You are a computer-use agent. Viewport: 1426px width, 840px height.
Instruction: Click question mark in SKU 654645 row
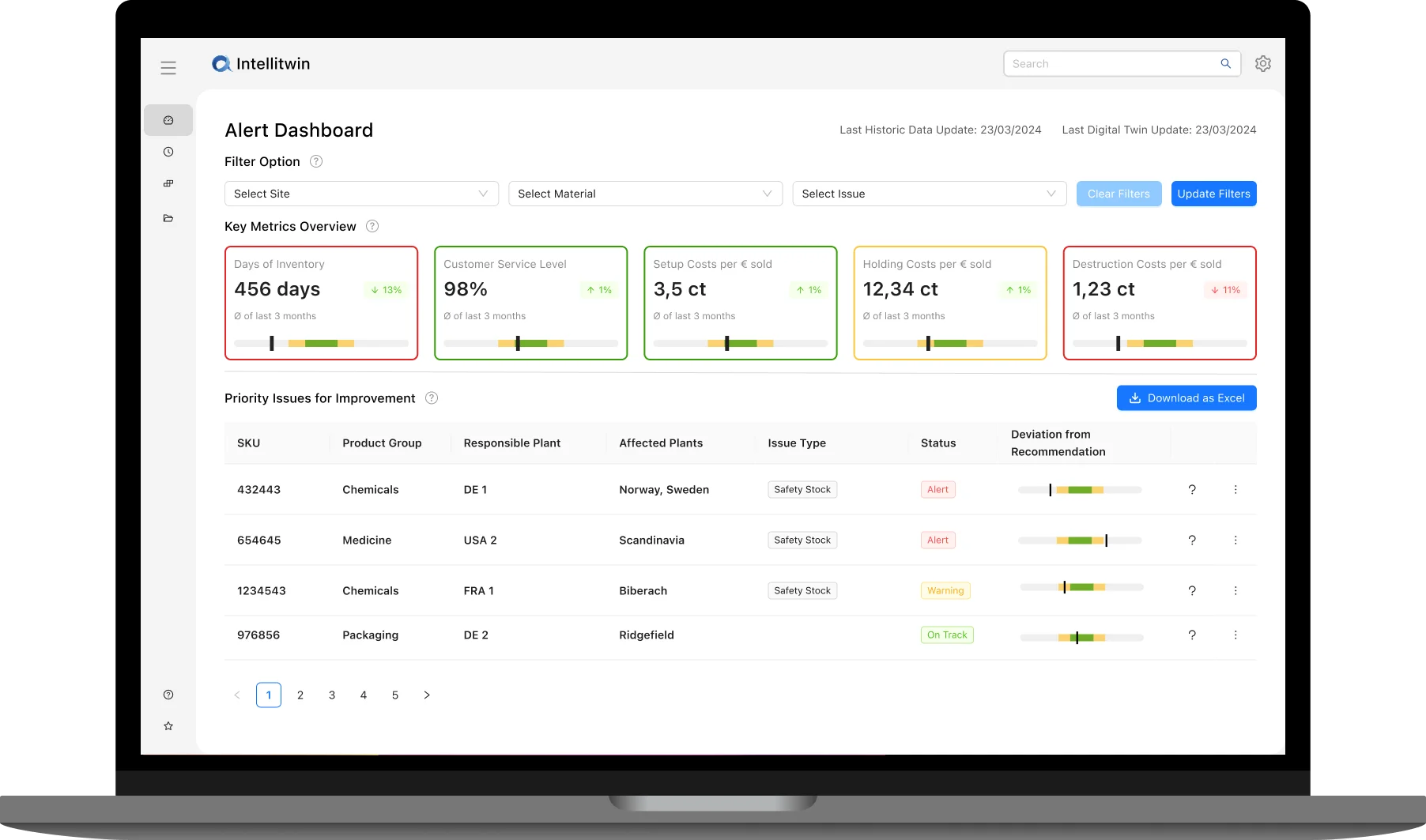[x=1192, y=541]
